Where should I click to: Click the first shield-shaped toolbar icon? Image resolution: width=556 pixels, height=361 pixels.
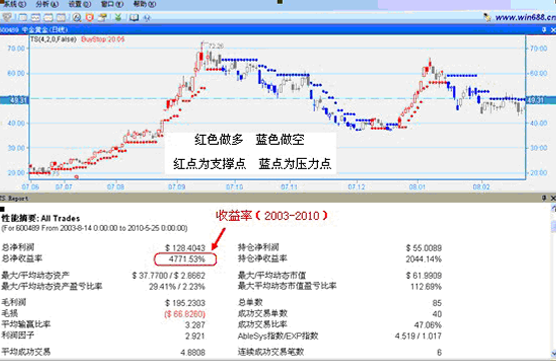tap(7, 17)
